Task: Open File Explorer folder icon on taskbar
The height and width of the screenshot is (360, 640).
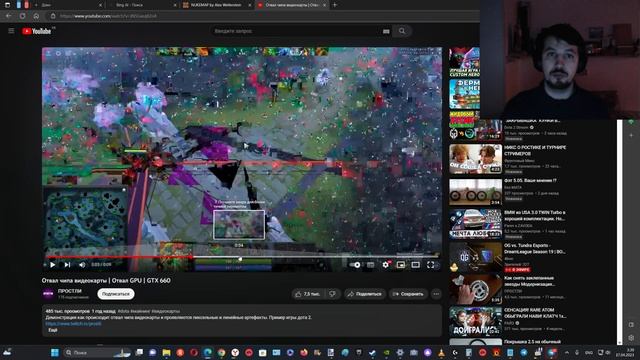Action: coord(166,352)
